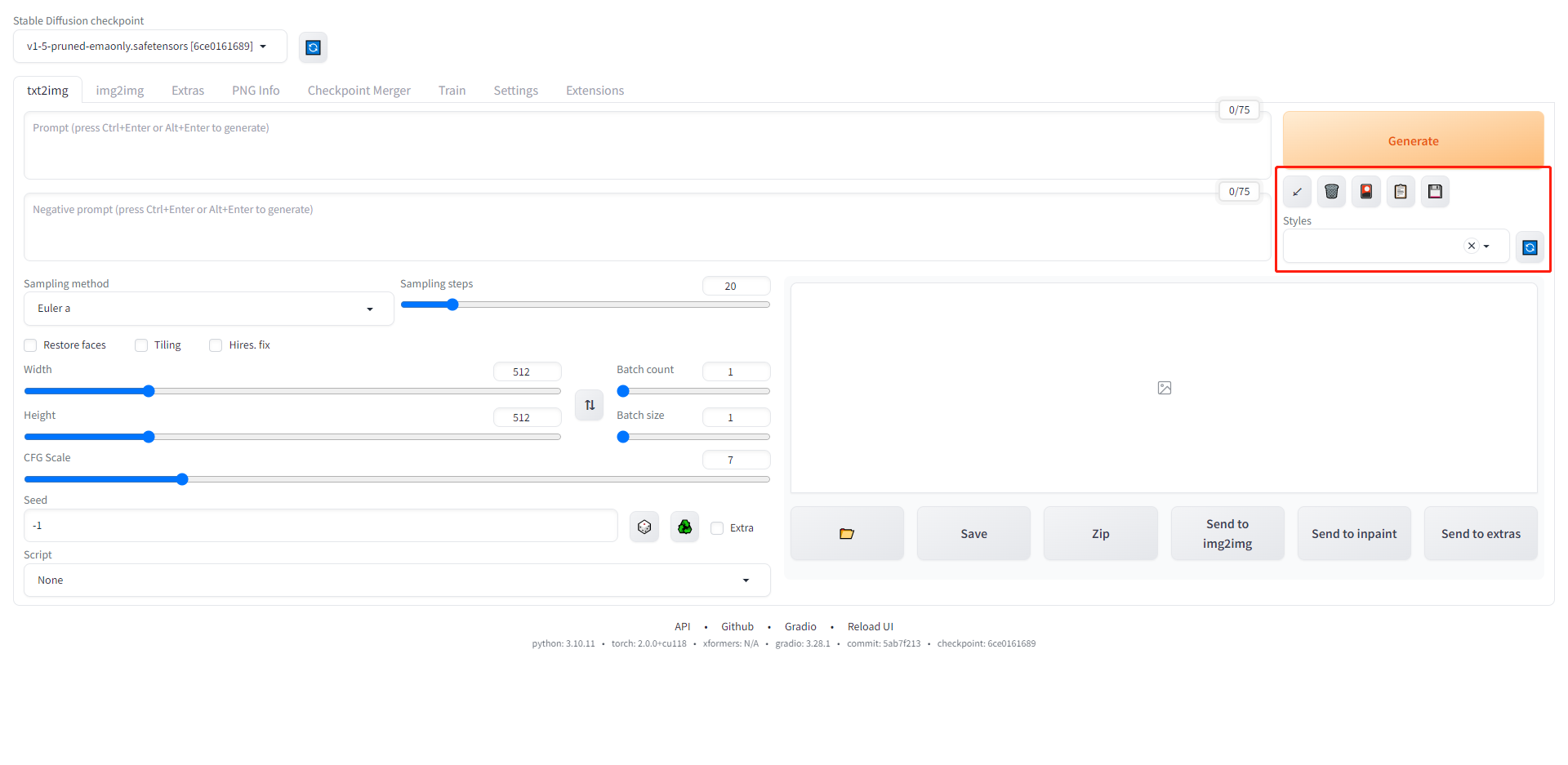Randomize the seed with the dice icon
The image size is (1568, 765).
(644, 527)
